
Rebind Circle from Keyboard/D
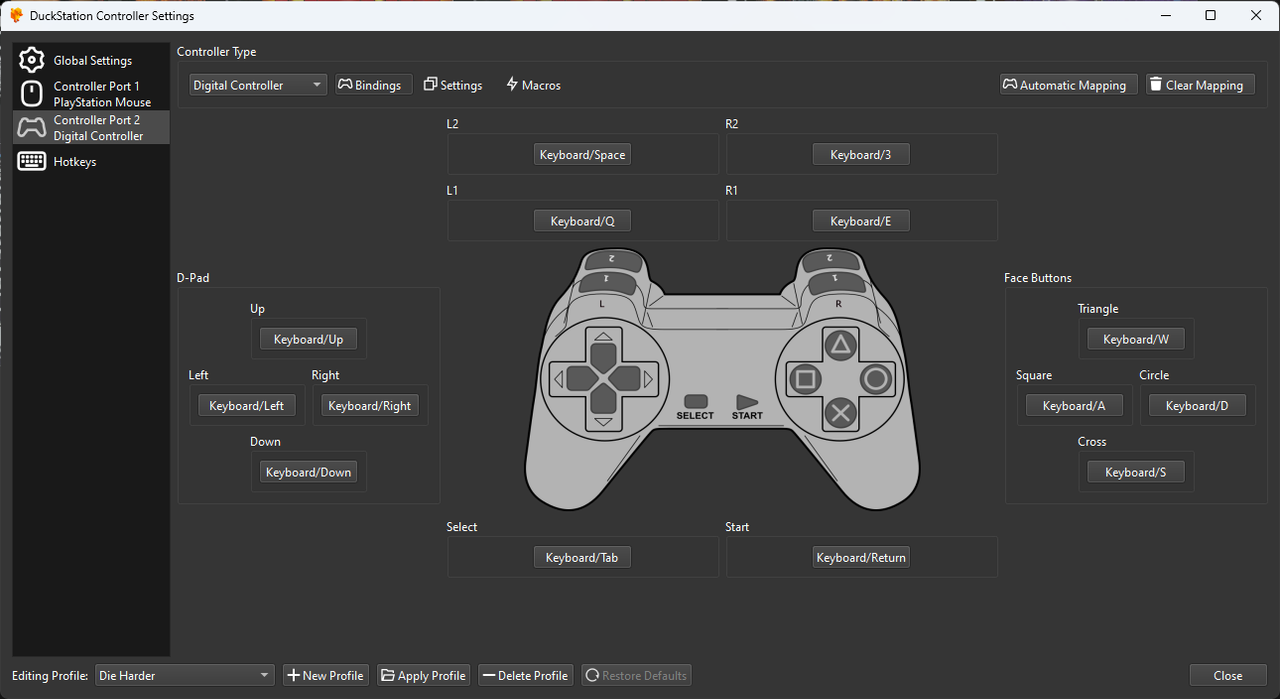[1197, 405]
